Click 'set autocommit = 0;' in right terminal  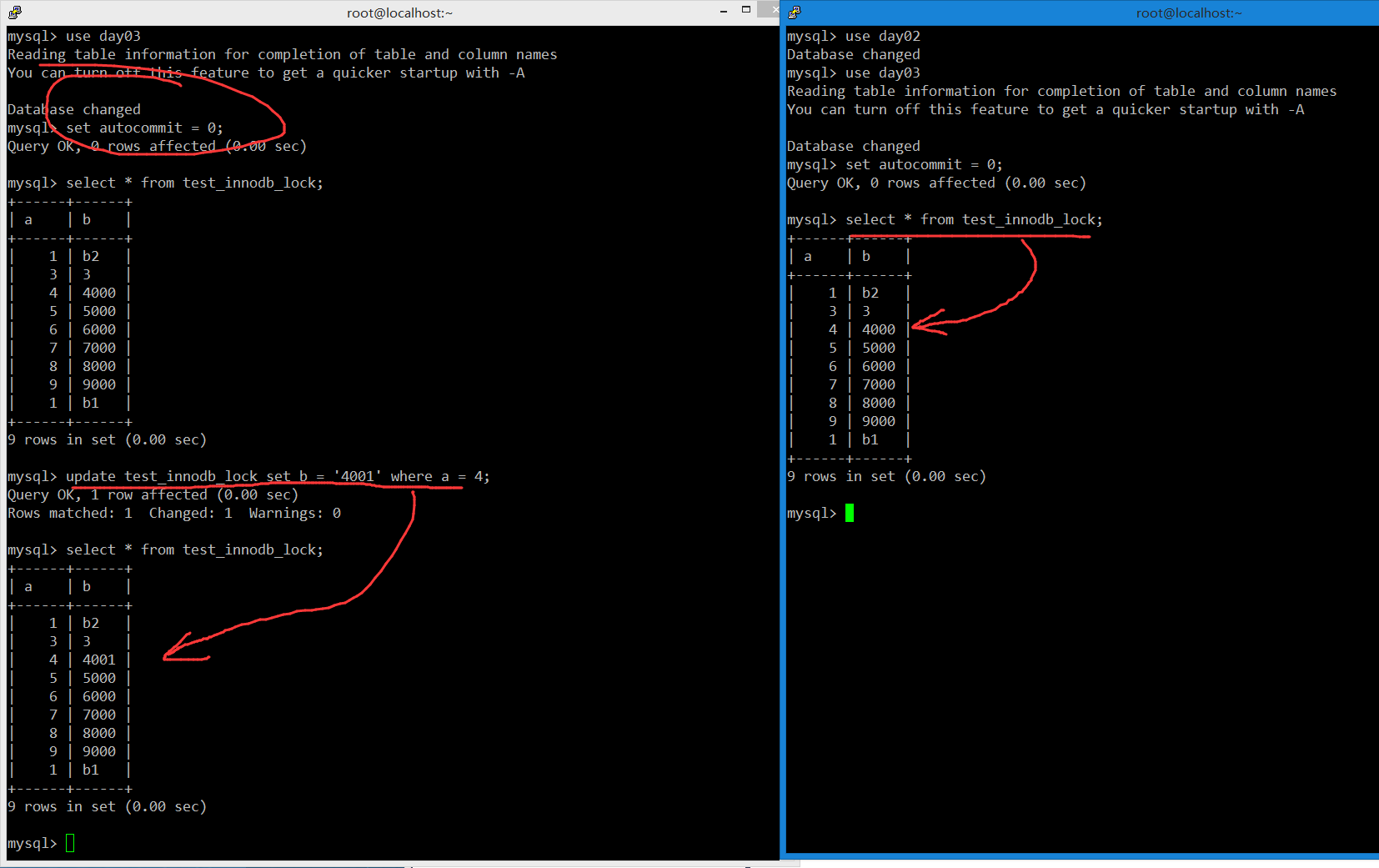coord(924,164)
